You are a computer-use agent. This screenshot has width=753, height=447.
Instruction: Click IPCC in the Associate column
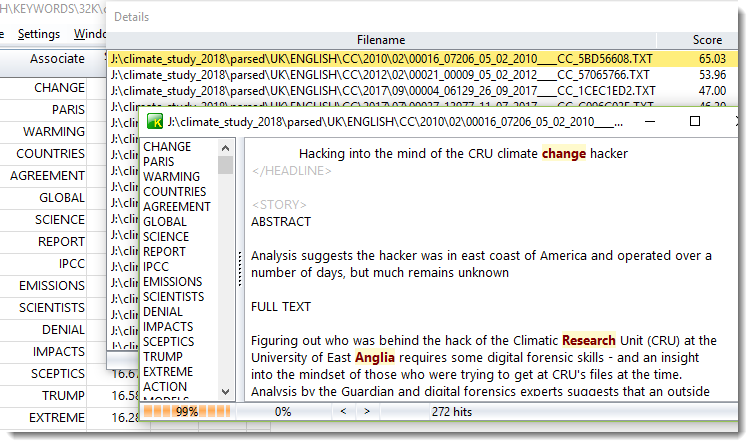pyautogui.click(x=72, y=264)
